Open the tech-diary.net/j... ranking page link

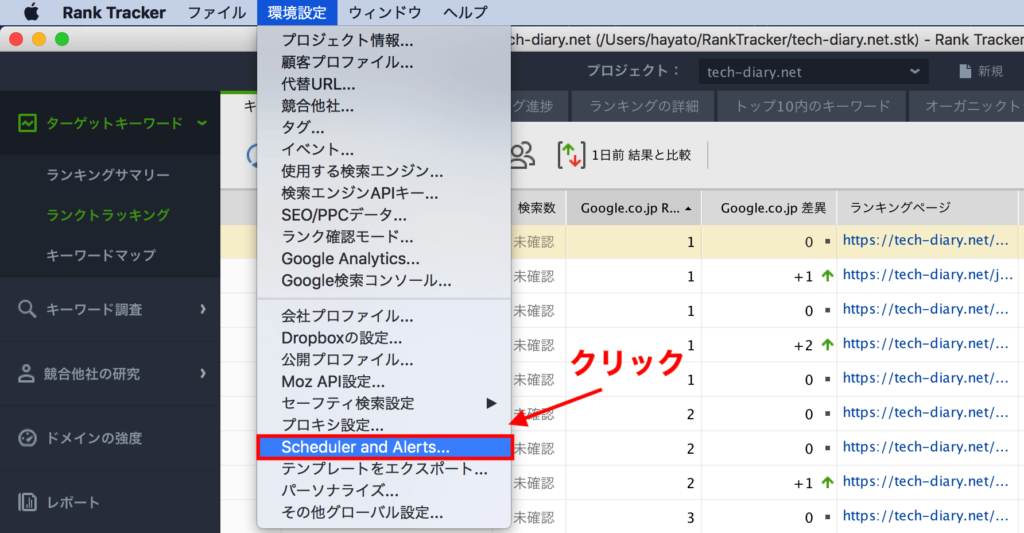tap(927, 275)
